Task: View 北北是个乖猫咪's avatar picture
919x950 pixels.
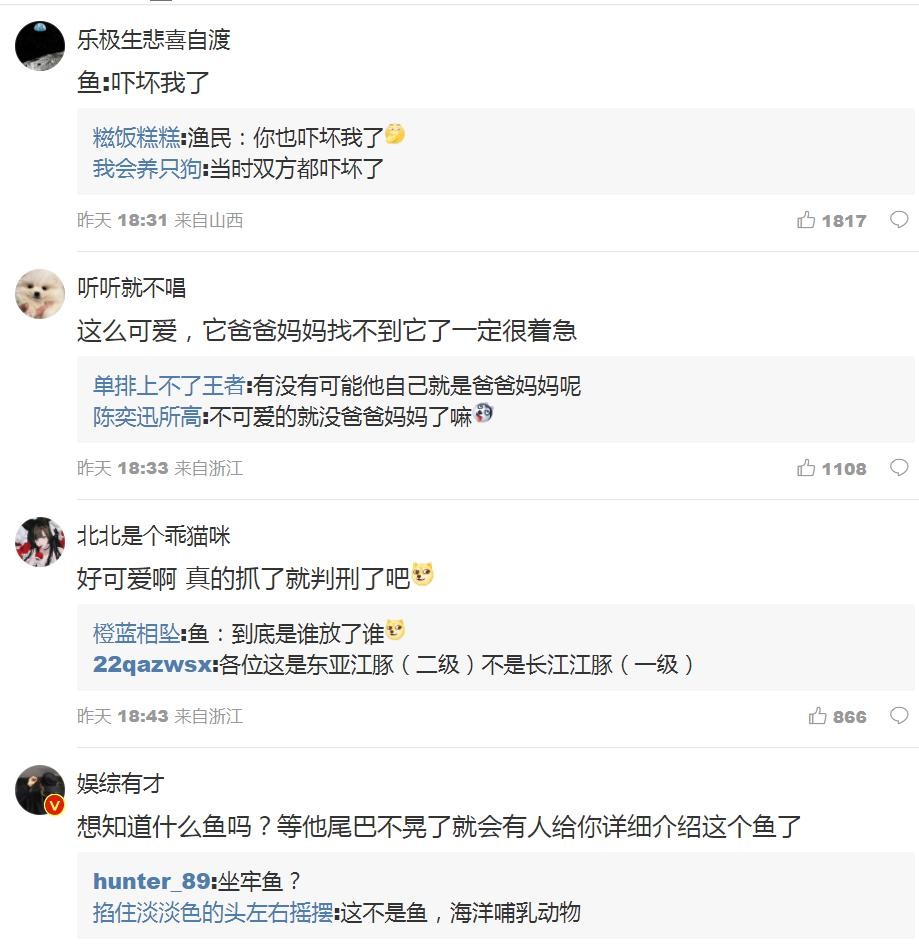Action: pyautogui.click(x=40, y=542)
